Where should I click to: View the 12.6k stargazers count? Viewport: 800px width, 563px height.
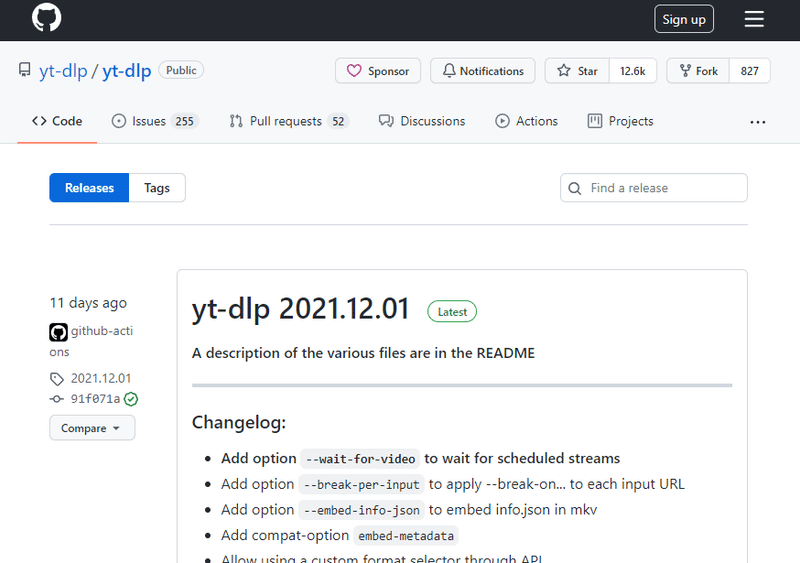point(633,71)
